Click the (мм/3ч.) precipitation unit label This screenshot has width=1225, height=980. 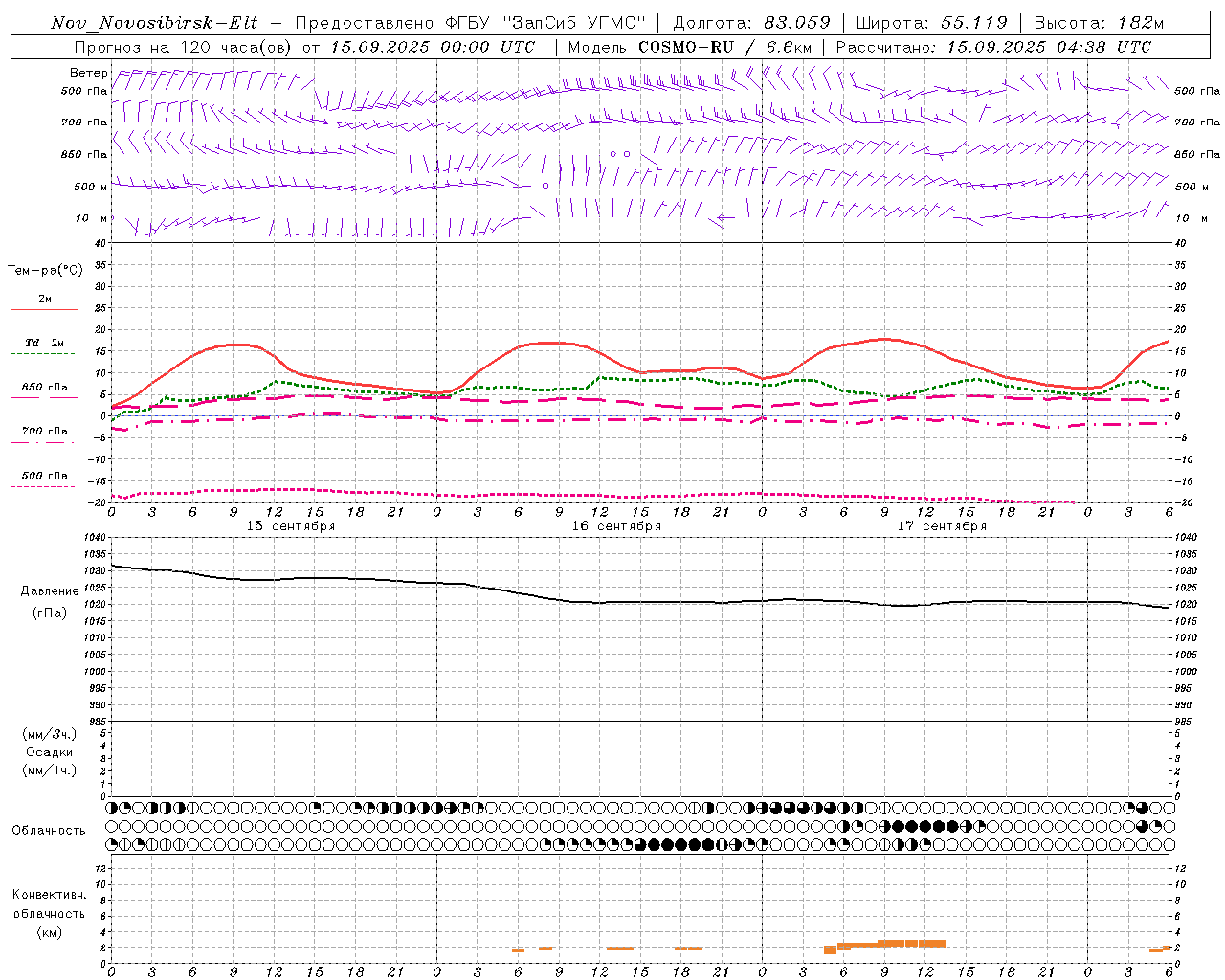tap(50, 734)
